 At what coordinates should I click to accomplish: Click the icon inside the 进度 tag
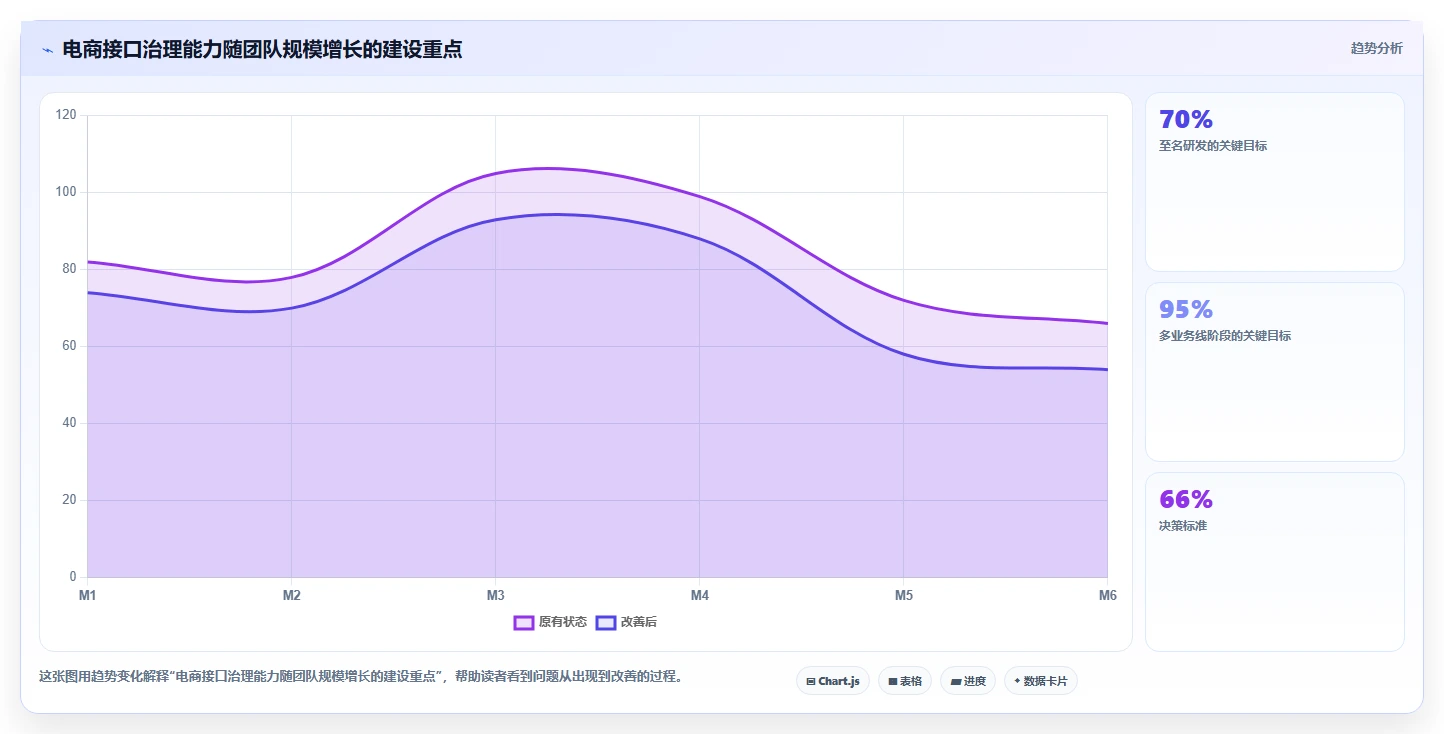point(955,681)
